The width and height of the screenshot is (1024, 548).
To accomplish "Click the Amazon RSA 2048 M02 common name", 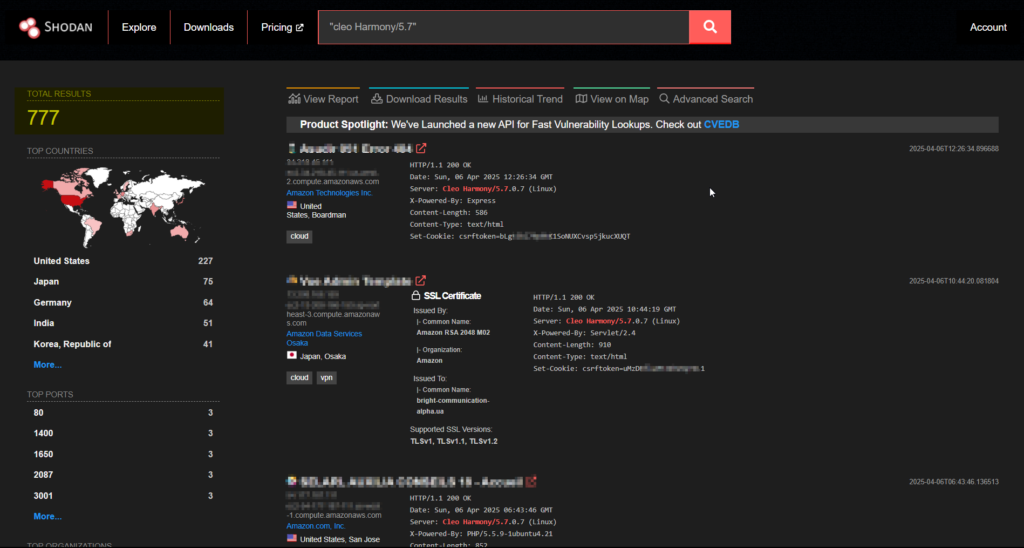I will (453, 332).
